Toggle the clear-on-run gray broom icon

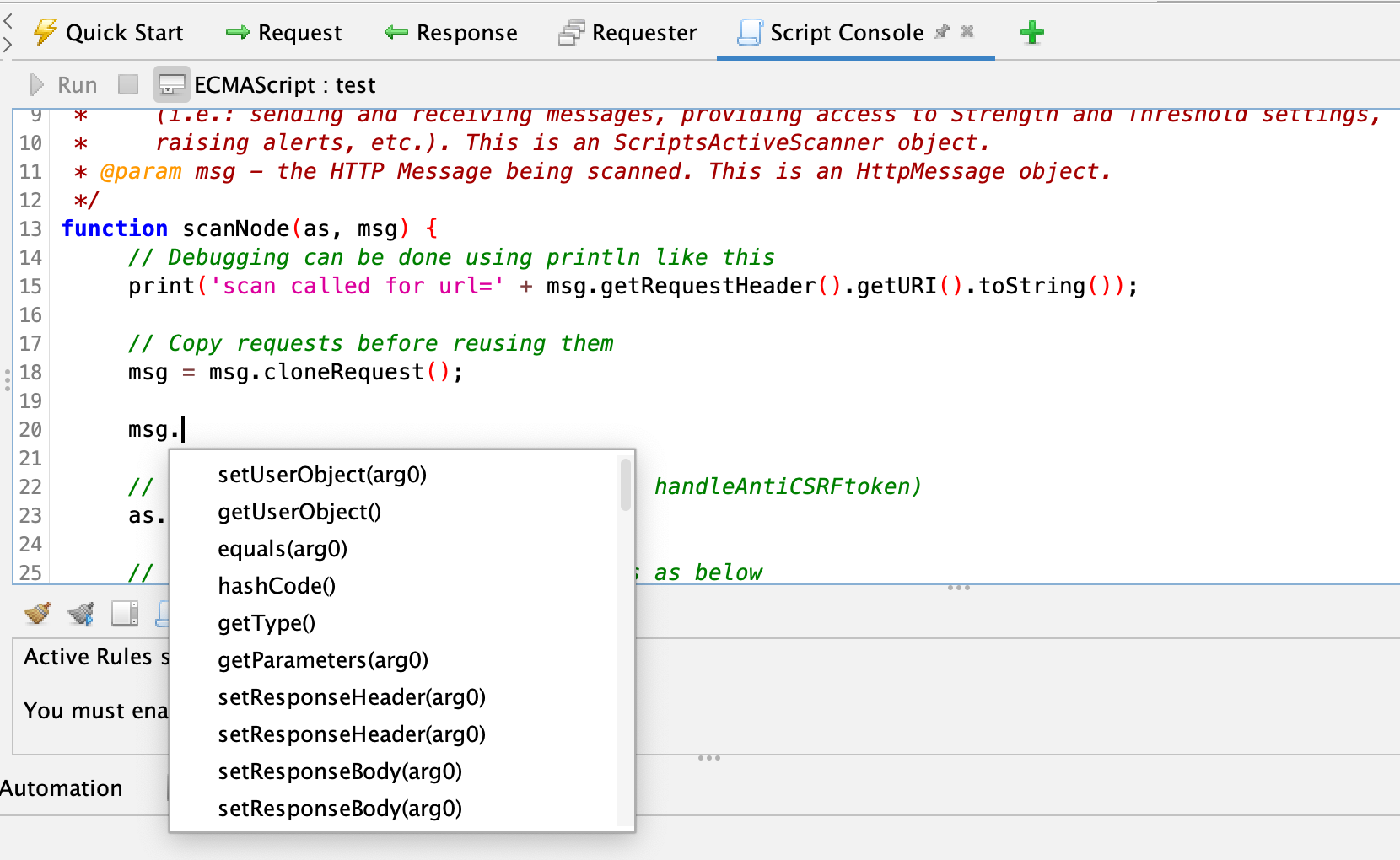tap(81, 614)
